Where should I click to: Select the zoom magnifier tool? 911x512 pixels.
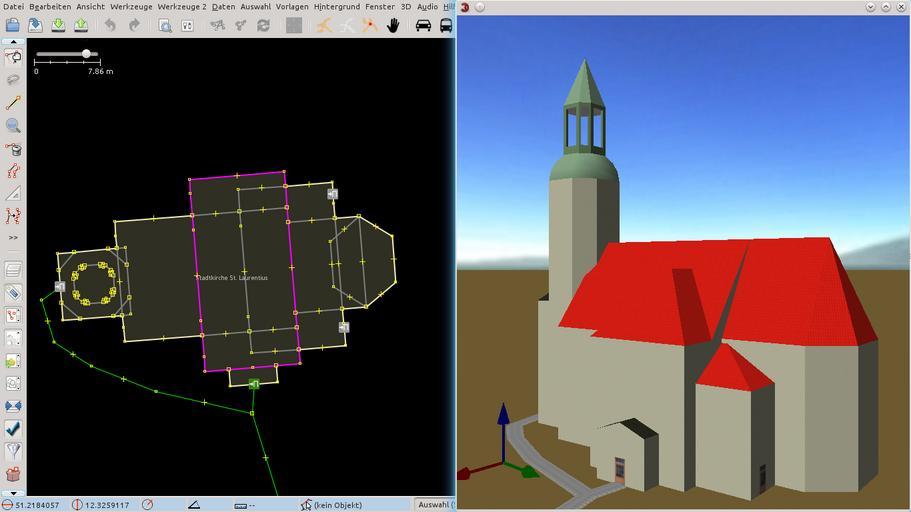pos(13,126)
